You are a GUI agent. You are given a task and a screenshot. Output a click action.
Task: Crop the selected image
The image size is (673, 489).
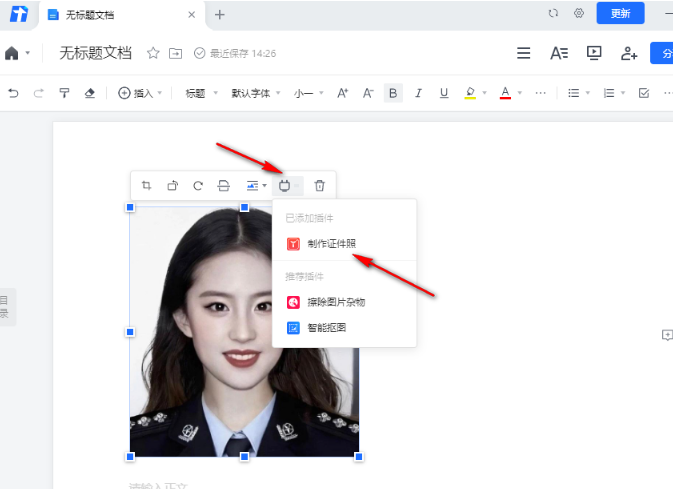[x=146, y=185]
